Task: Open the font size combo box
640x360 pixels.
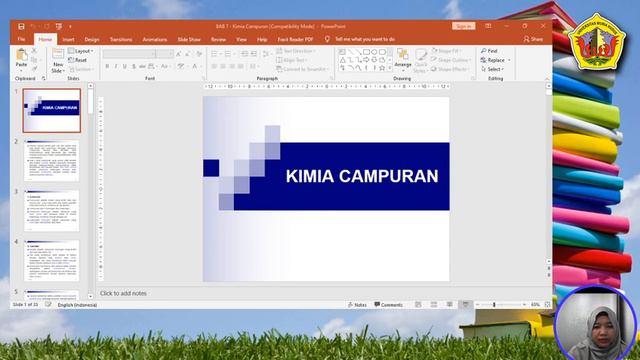Action: (x=165, y=54)
